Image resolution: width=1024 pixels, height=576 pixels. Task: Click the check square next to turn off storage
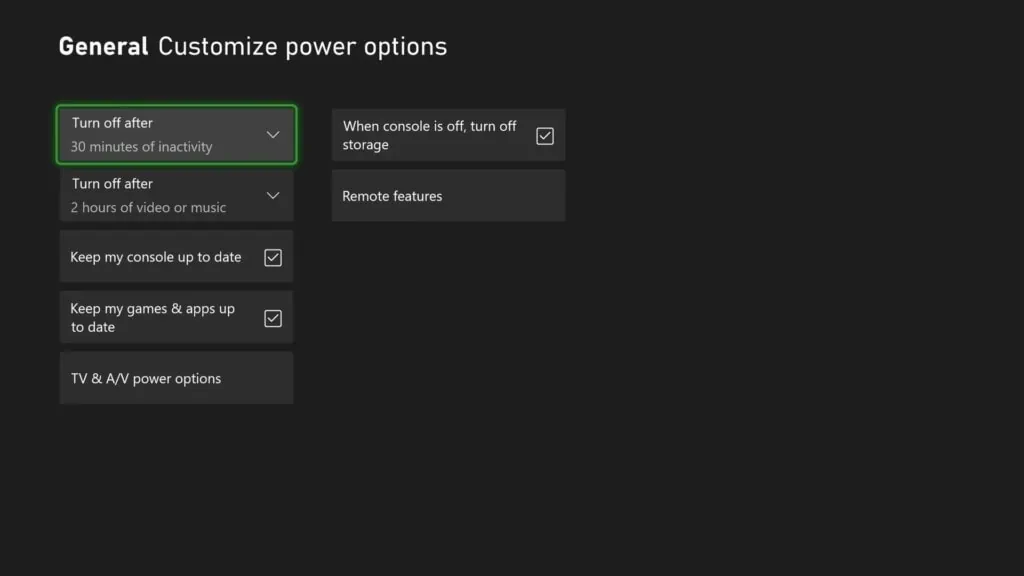[545, 135]
